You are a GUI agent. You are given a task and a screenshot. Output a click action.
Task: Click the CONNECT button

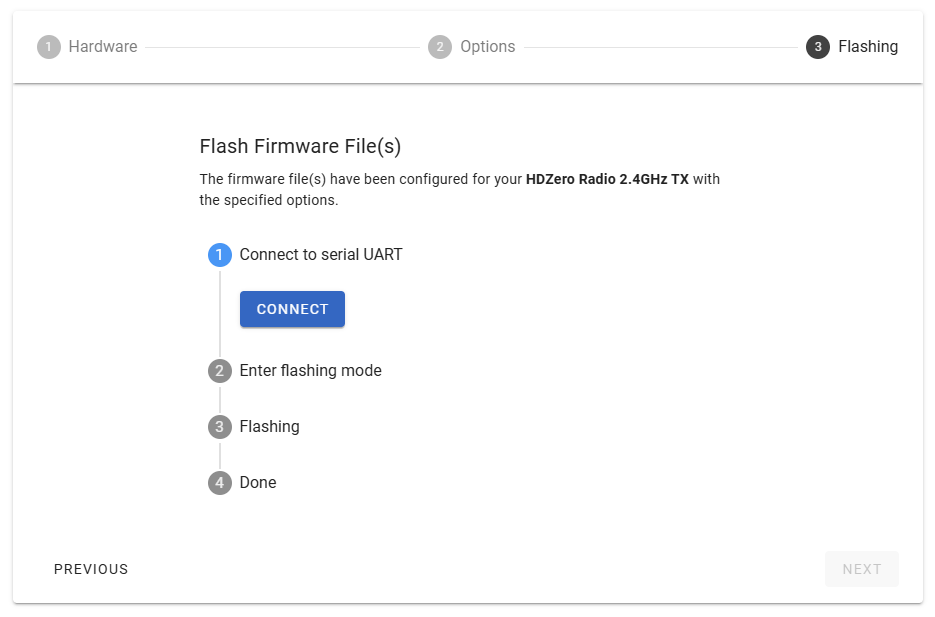(292, 309)
